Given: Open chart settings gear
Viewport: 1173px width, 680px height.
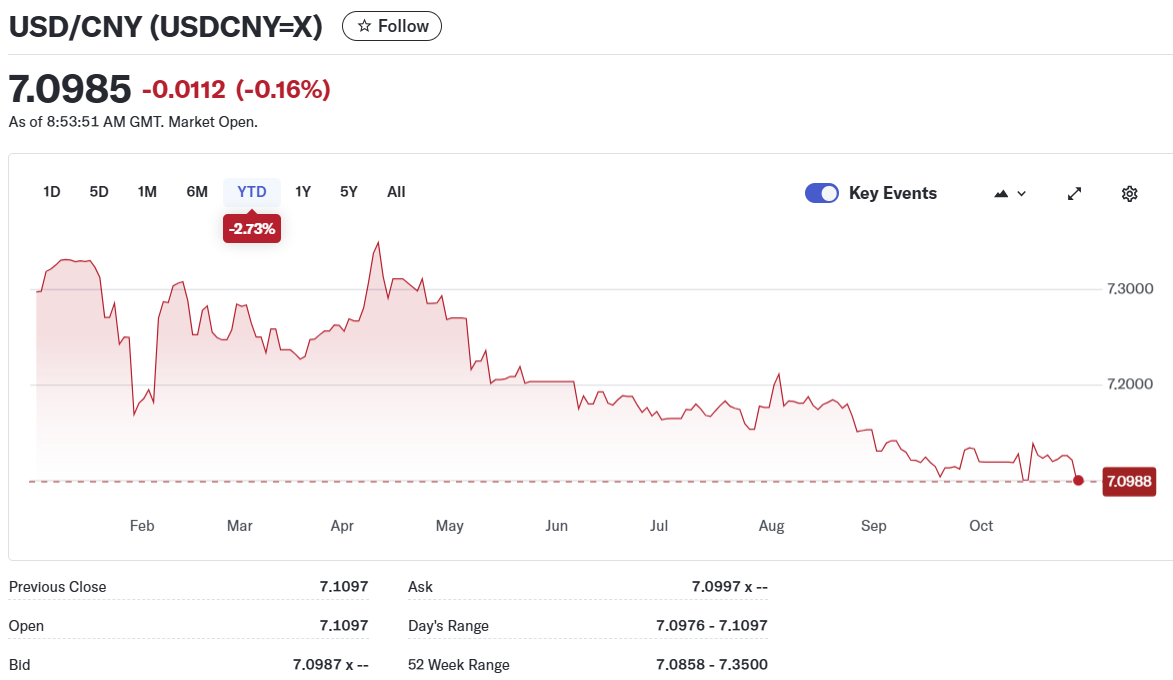Looking at the screenshot, I should (1130, 193).
